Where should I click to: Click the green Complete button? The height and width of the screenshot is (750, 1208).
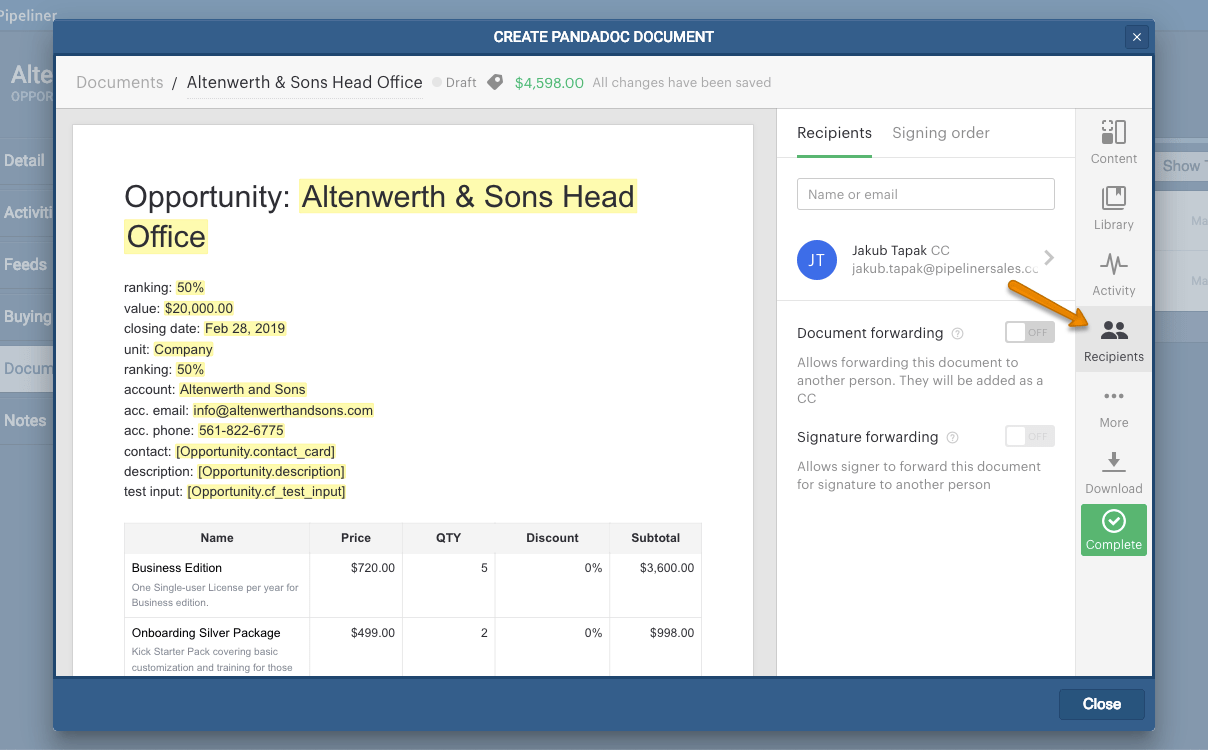(1113, 530)
